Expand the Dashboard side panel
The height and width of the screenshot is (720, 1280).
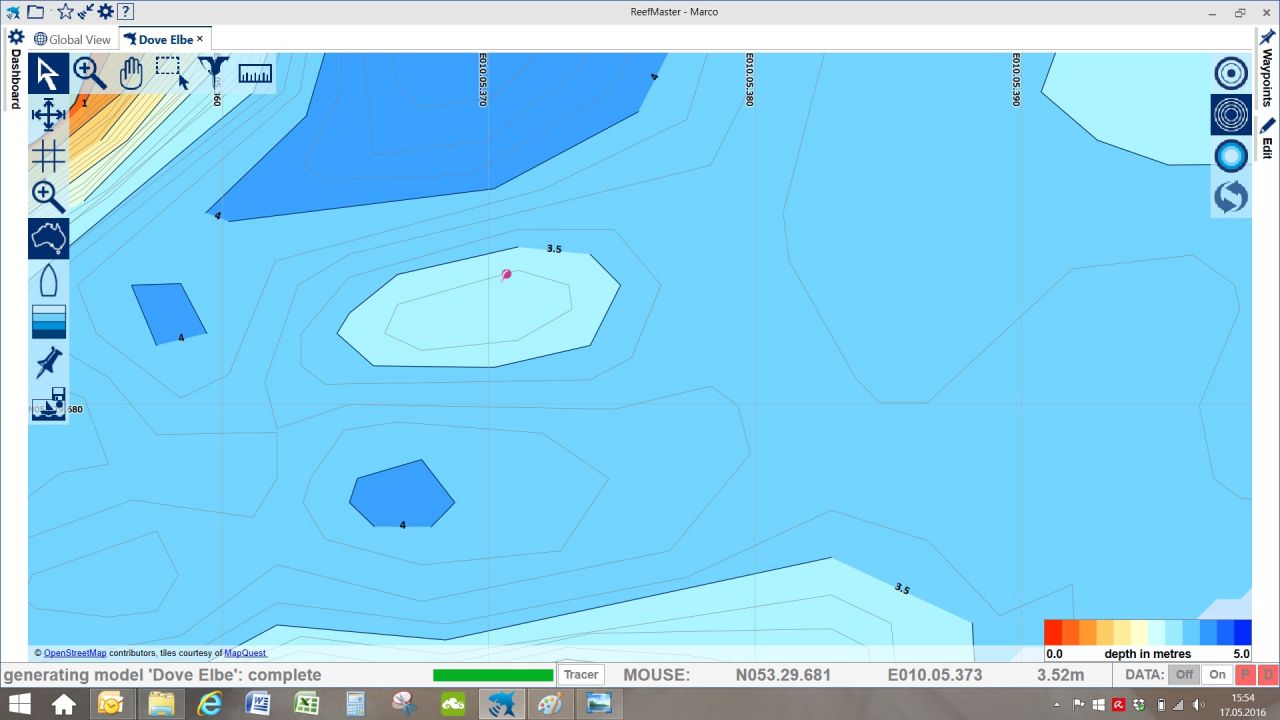(15, 70)
